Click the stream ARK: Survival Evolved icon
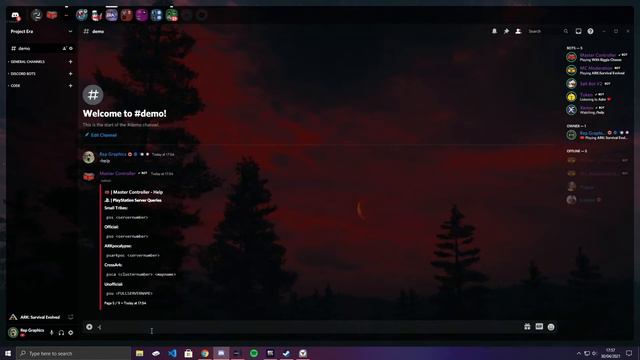The height and width of the screenshot is (360, 640). (71, 317)
